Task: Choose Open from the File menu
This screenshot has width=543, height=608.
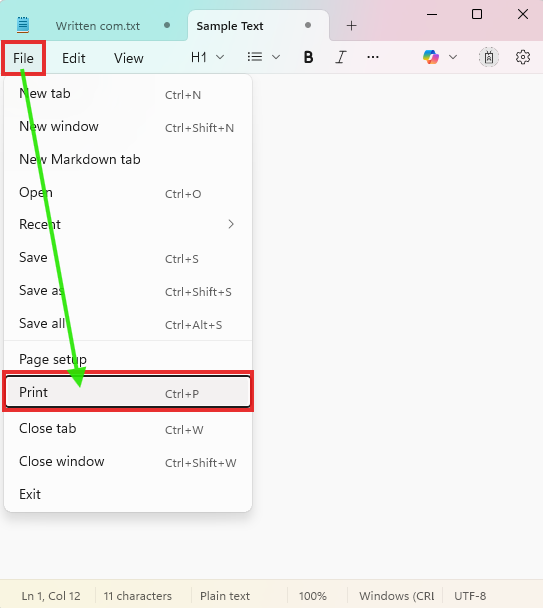Action: (x=128, y=193)
